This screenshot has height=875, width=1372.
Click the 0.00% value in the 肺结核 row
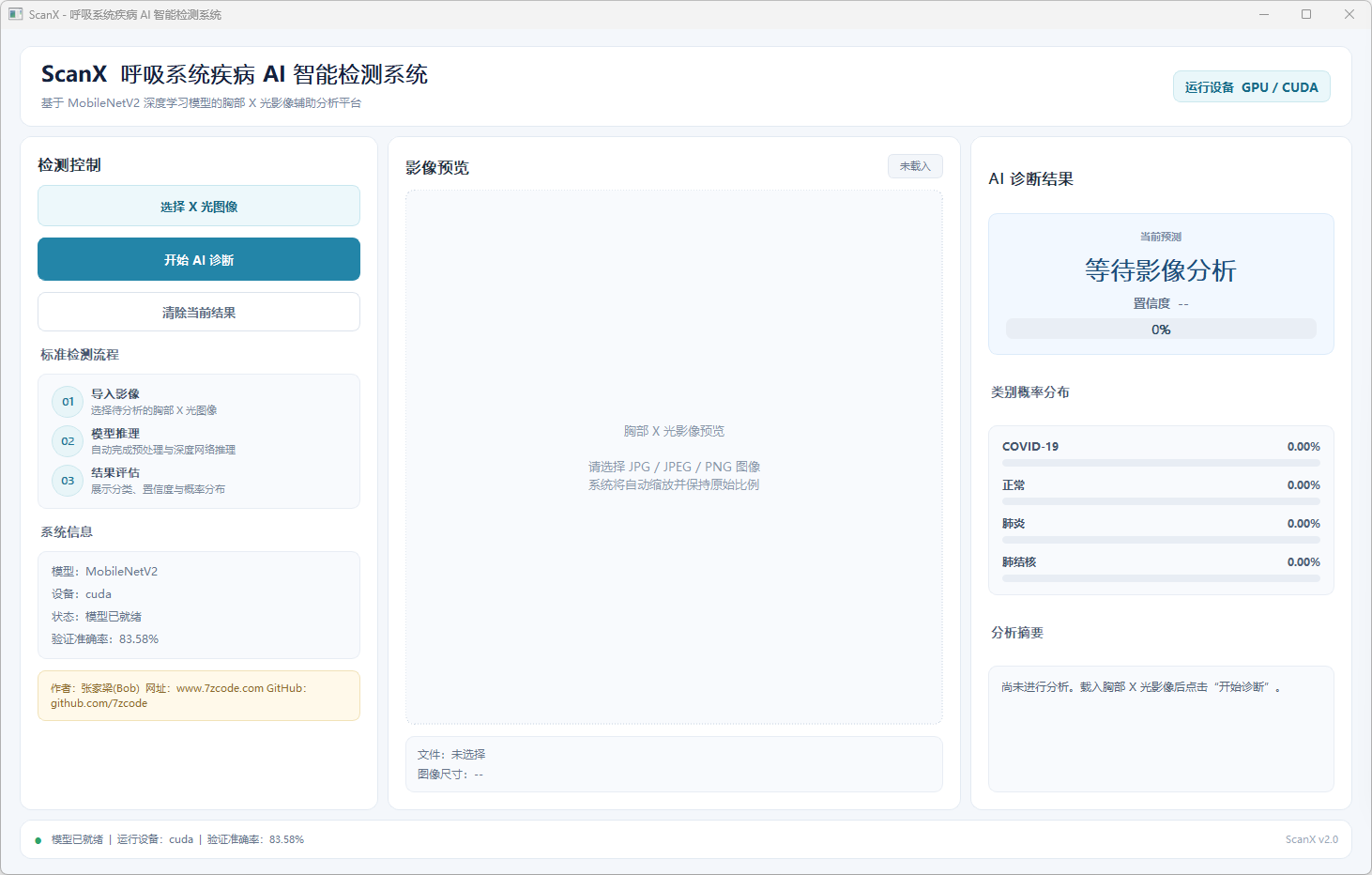[x=1303, y=562]
